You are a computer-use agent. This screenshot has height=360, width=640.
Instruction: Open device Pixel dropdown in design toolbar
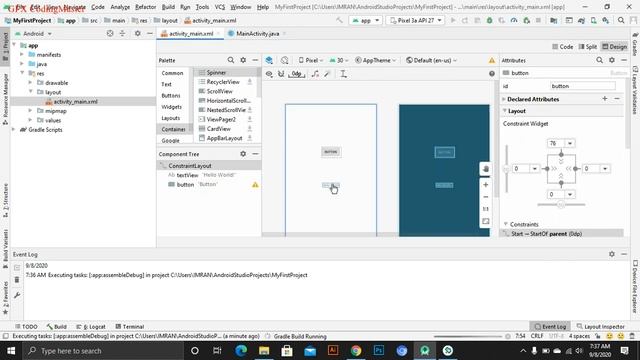(x=311, y=60)
